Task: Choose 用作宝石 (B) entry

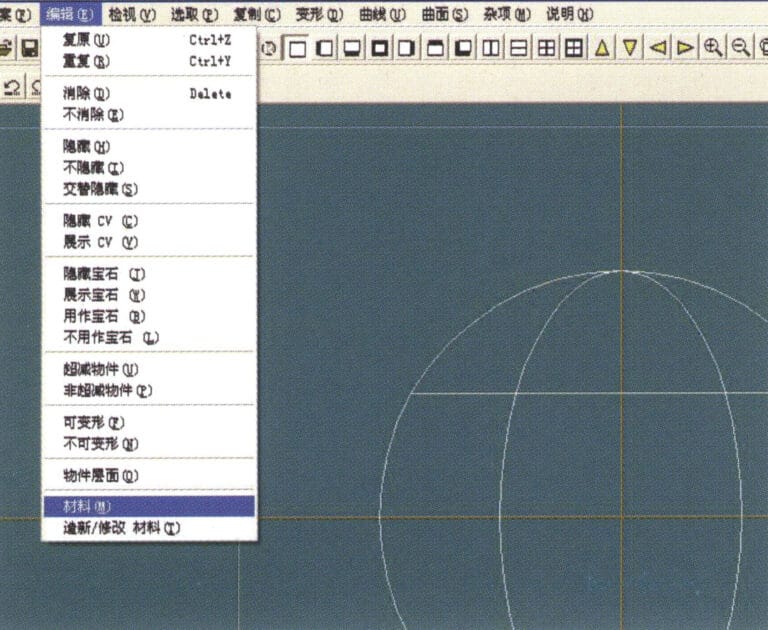Action: 149,316
